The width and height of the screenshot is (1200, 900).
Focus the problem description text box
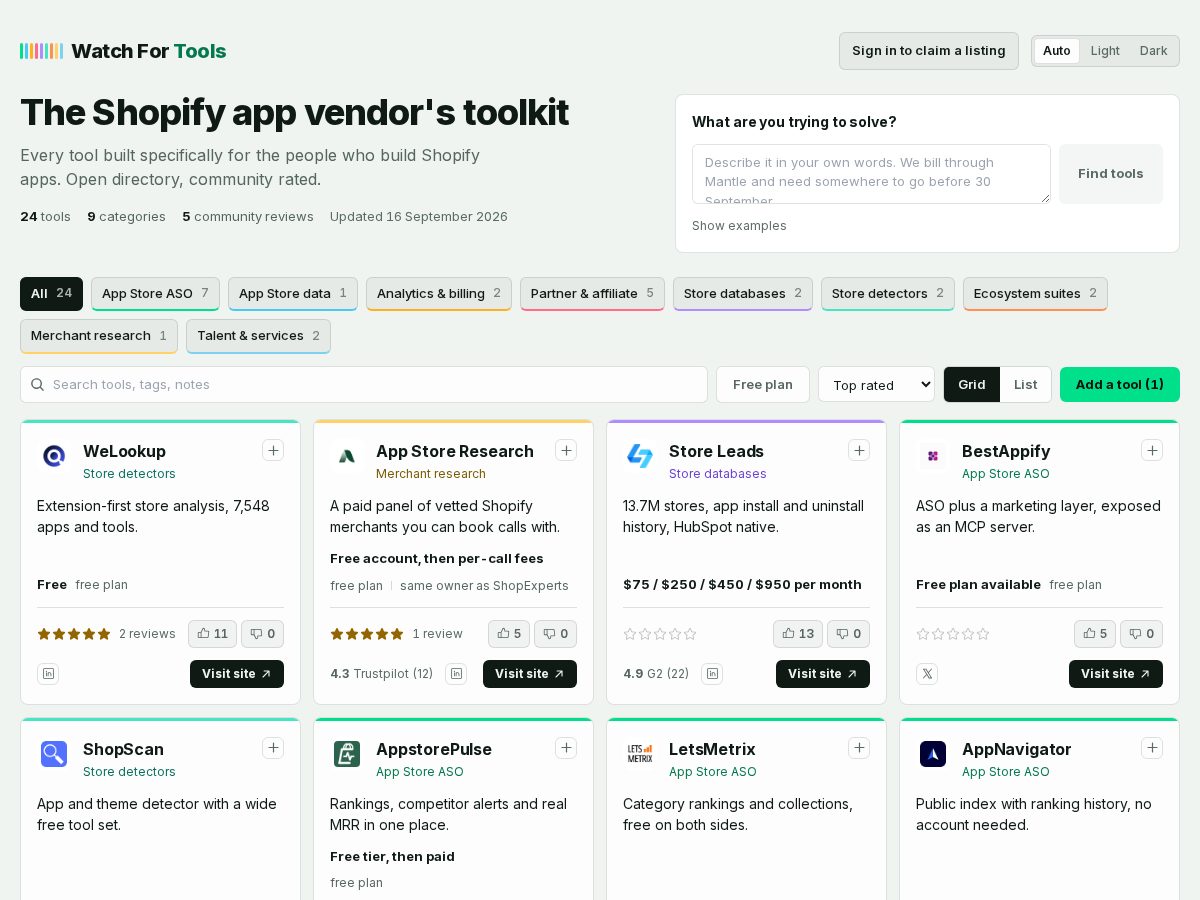(871, 174)
